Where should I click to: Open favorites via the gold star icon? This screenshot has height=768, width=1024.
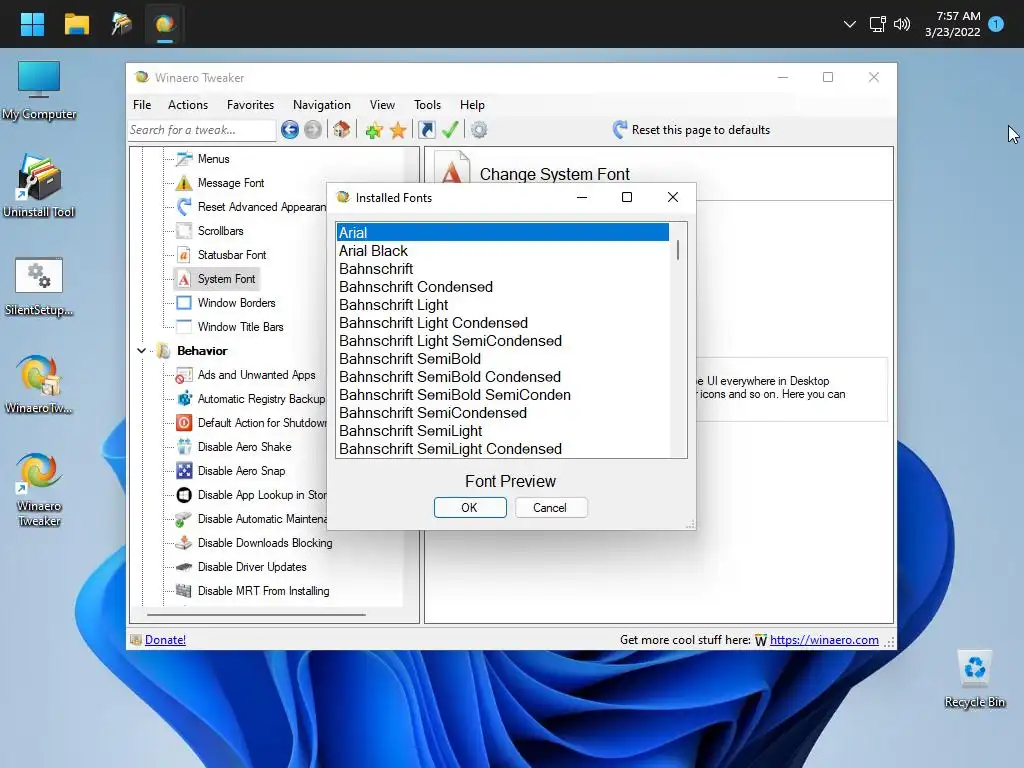coord(398,130)
